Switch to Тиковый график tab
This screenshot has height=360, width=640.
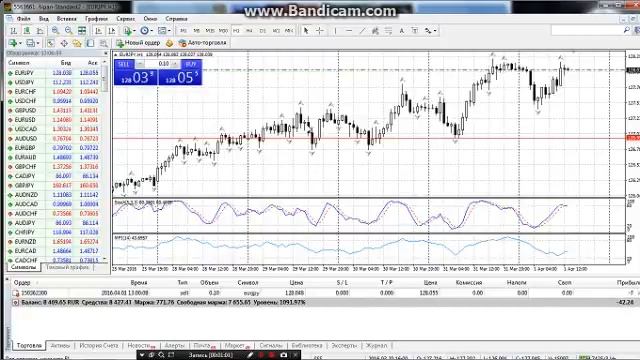coord(68,267)
